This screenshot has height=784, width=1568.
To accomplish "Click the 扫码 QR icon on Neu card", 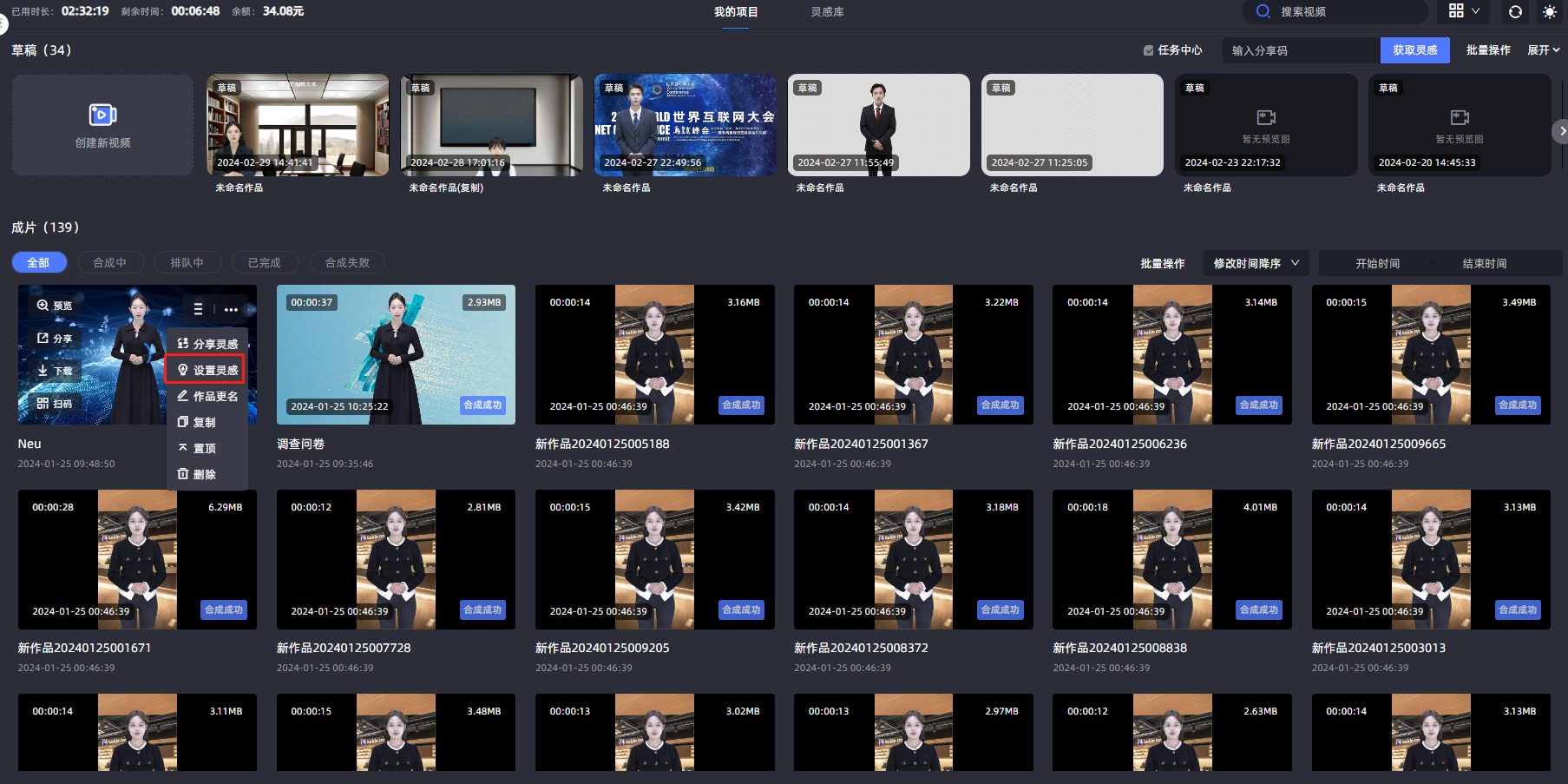I will (43, 403).
